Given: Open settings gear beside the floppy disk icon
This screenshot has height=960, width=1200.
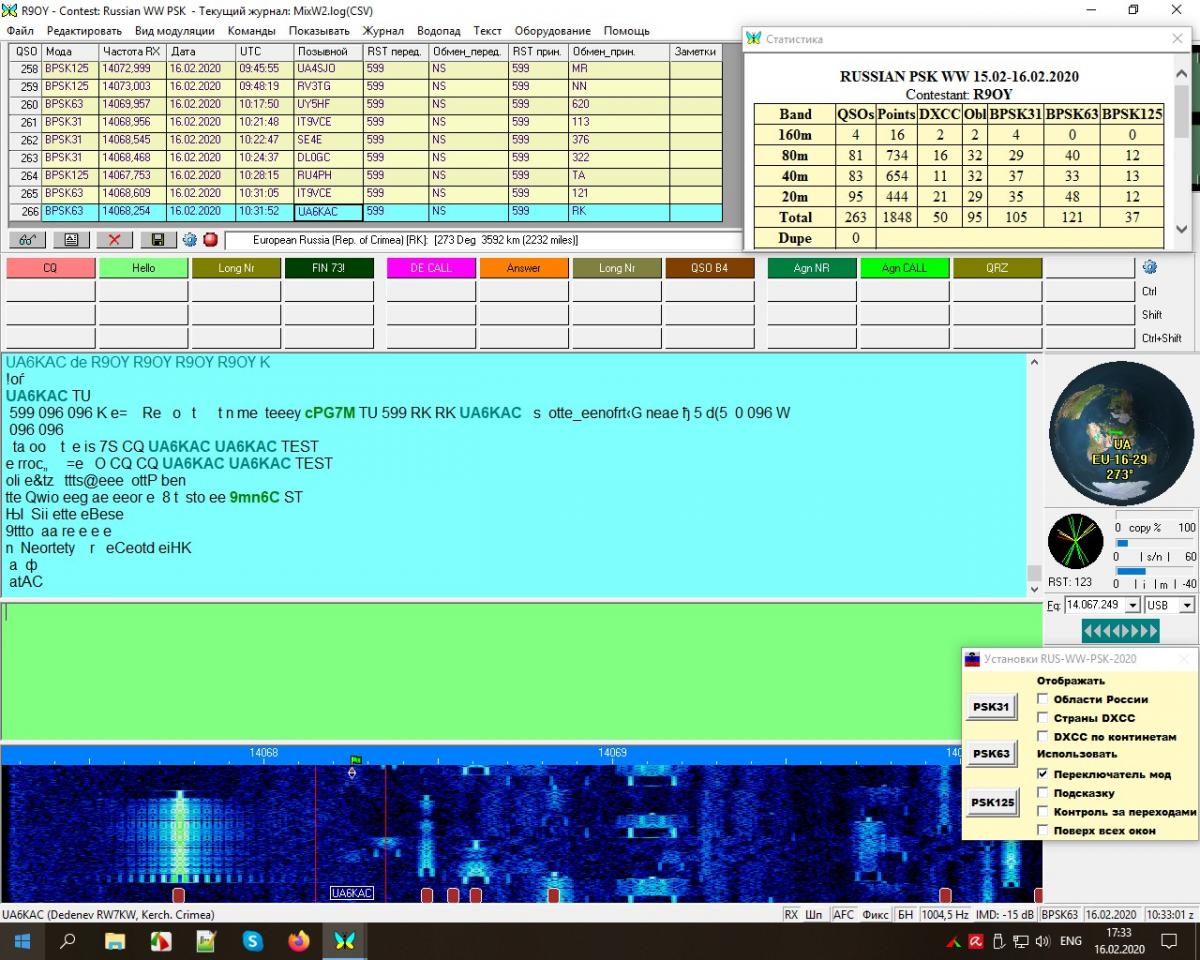Looking at the screenshot, I should tap(189, 240).
